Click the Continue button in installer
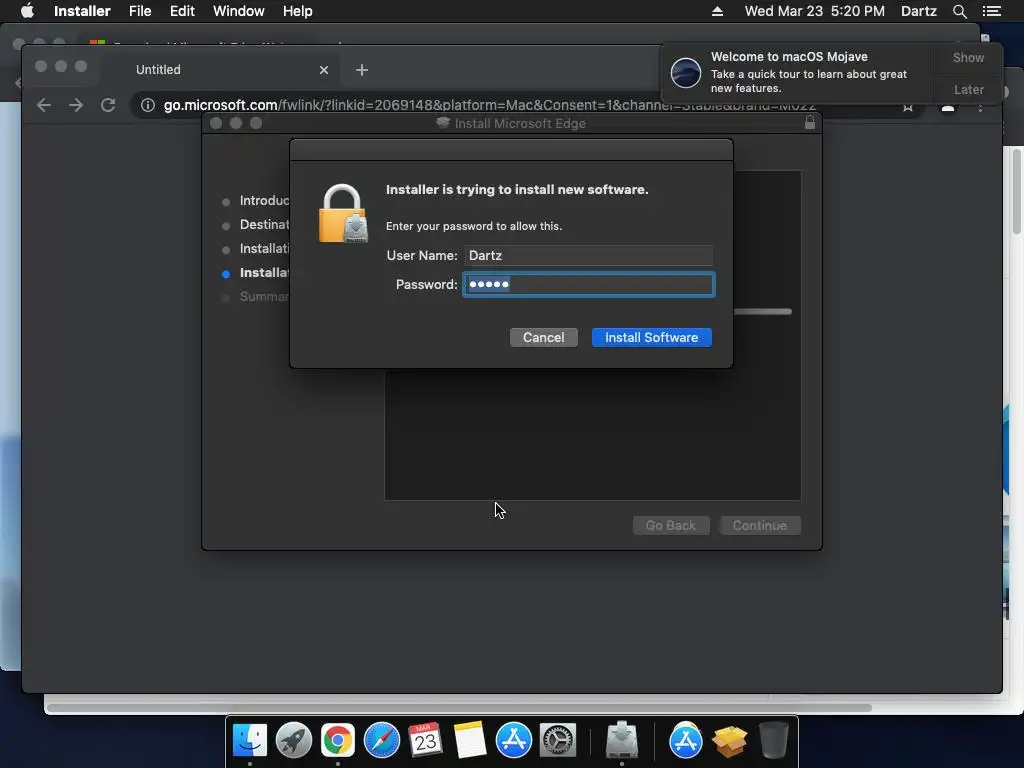The image size is (1024, 768). (x=760, y=526)
